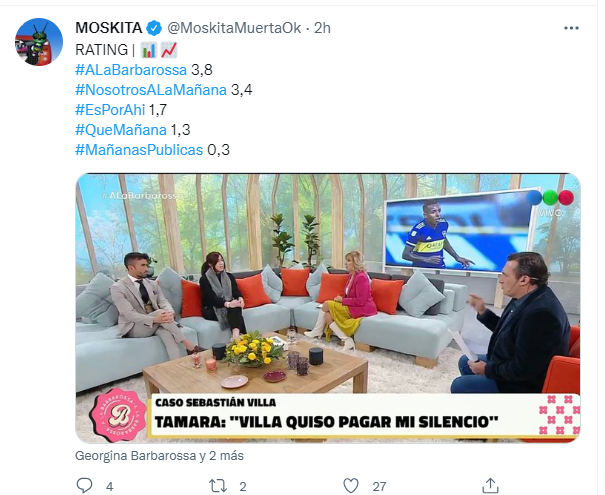The height and width of the screenshot is (495, 605).
Task: Open the MOSKITA profile avatar
Action: [x=39, y=42]
